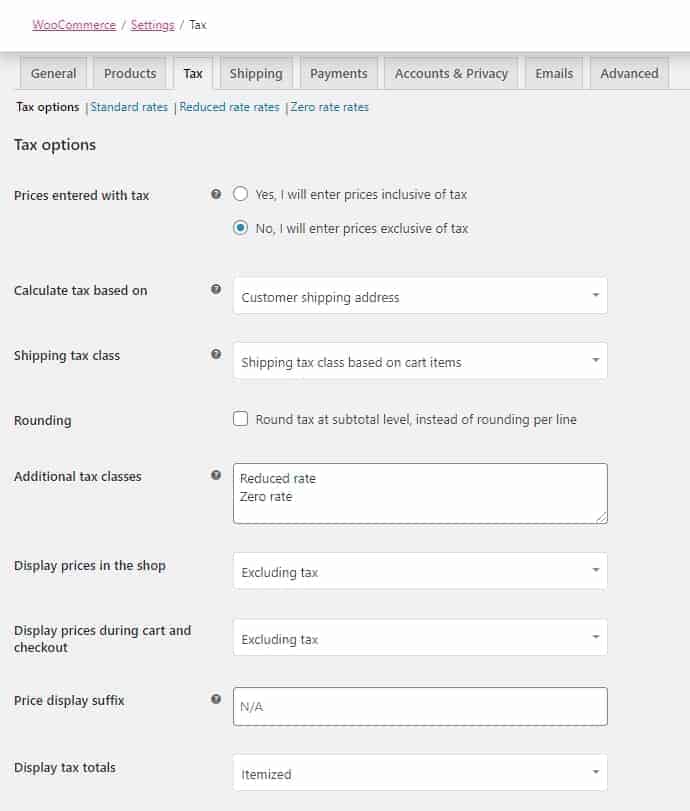The height and width of the screenshot is (811, 690).
Task: Open the Zero rate rates link
Action: pos(329,107)
